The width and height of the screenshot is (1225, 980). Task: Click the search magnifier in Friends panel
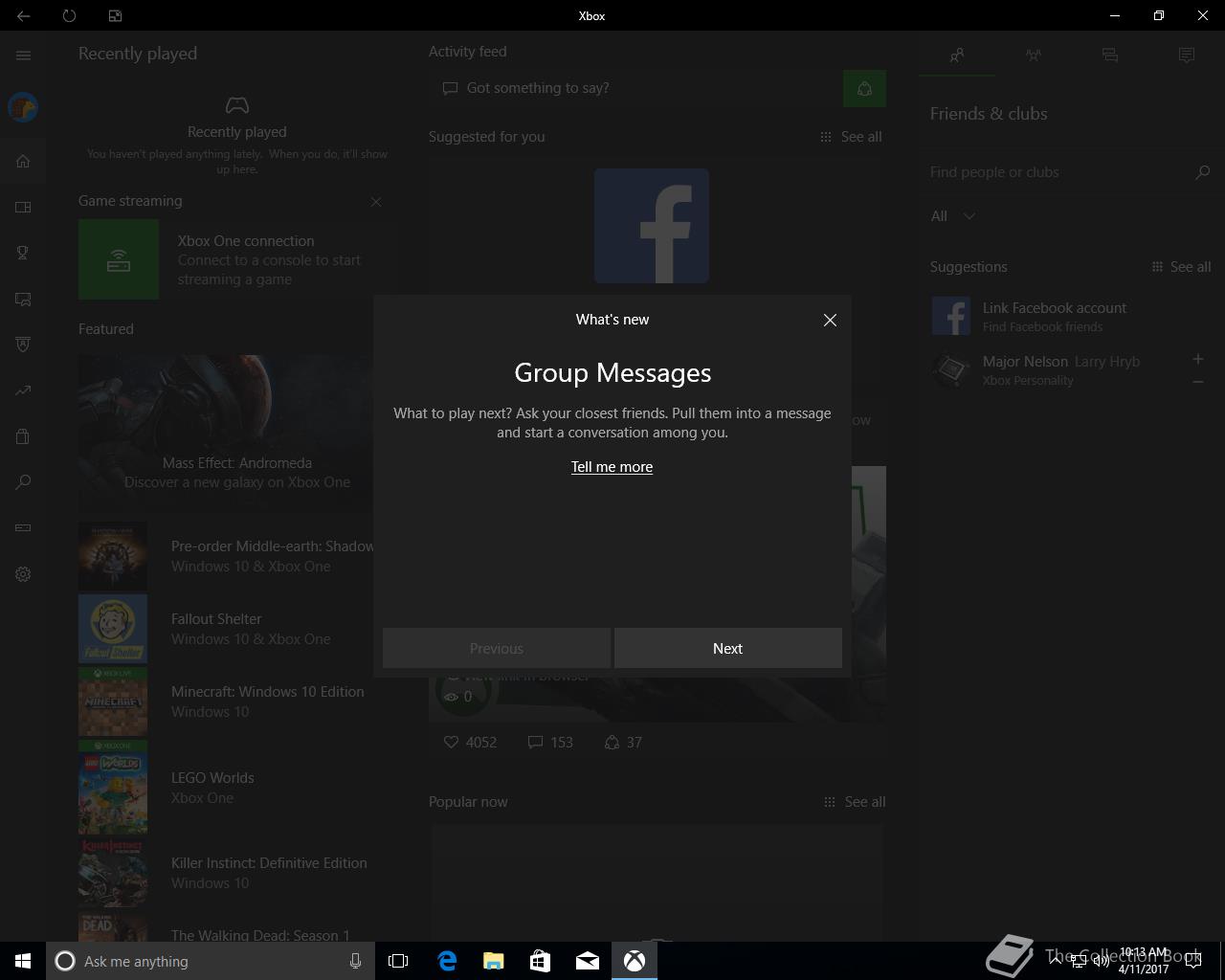1203,172
